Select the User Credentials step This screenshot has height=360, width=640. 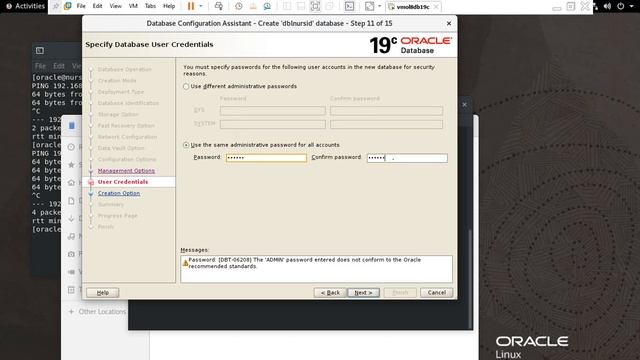pos(123,182)
